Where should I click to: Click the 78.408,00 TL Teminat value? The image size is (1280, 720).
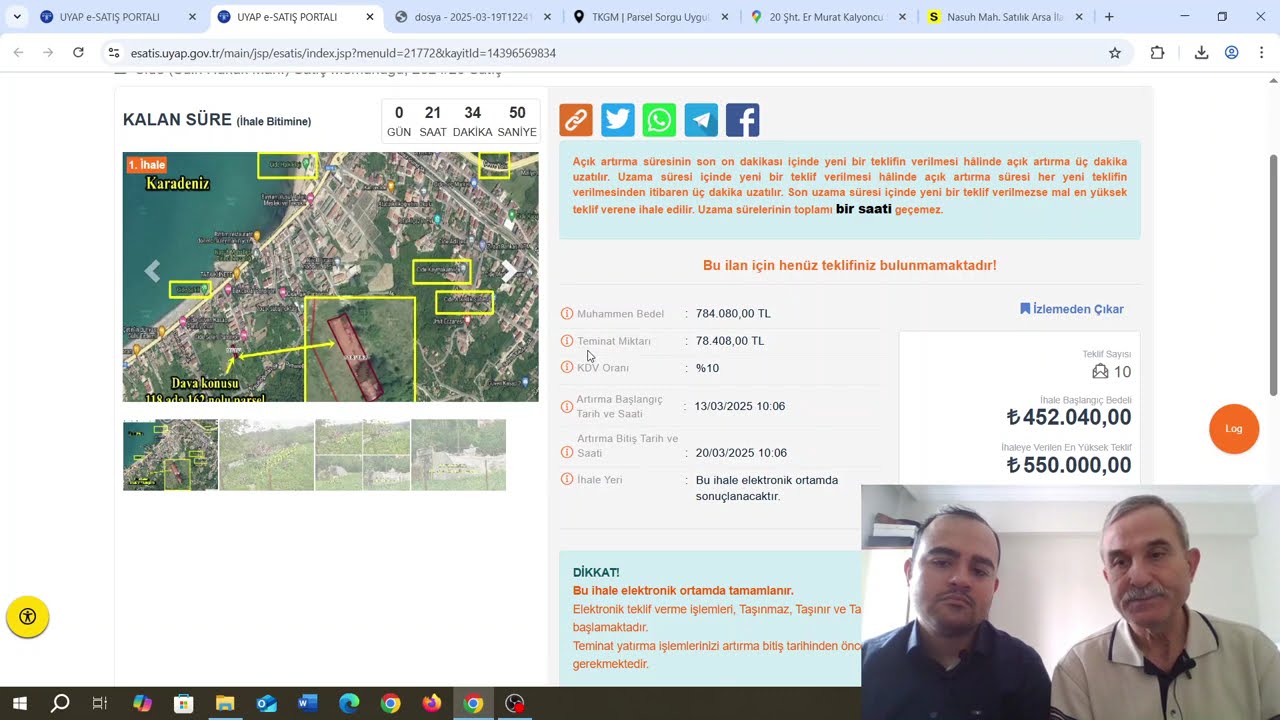pyautogui.click(x=730, y=341)
